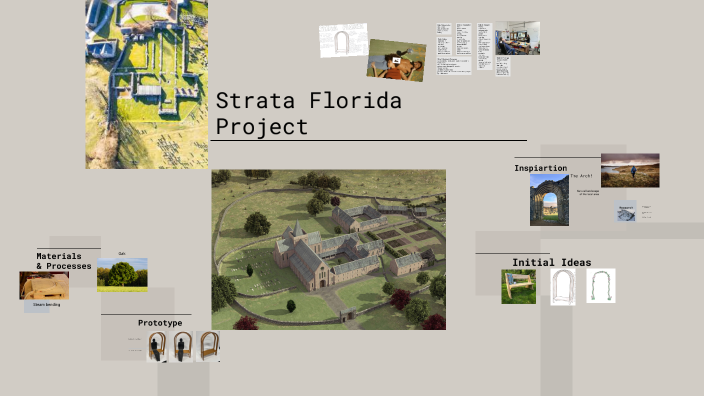Select the "Initial Ideas" heading

point(551,263)
